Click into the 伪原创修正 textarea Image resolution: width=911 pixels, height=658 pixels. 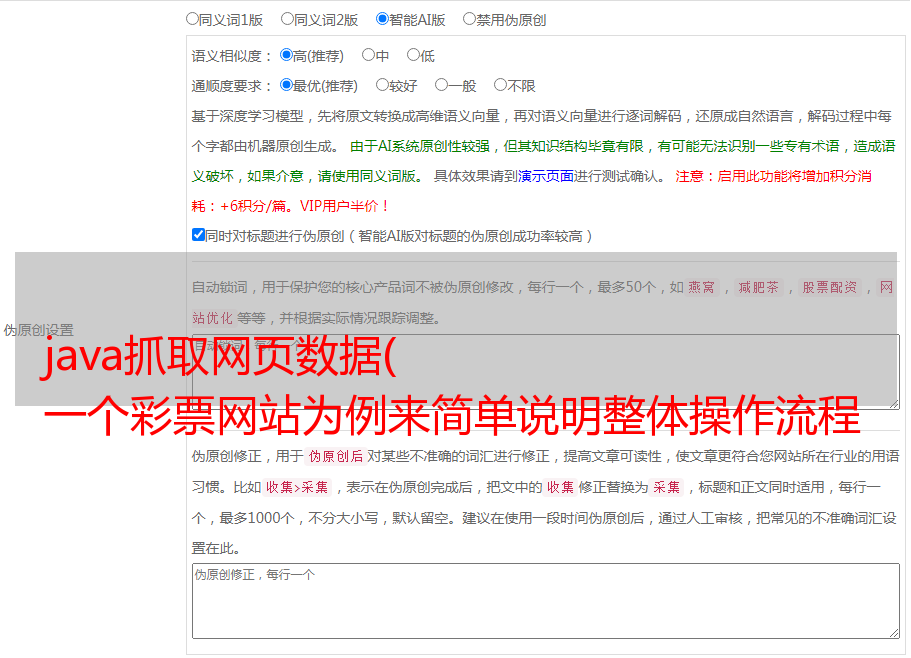[546, 601]
